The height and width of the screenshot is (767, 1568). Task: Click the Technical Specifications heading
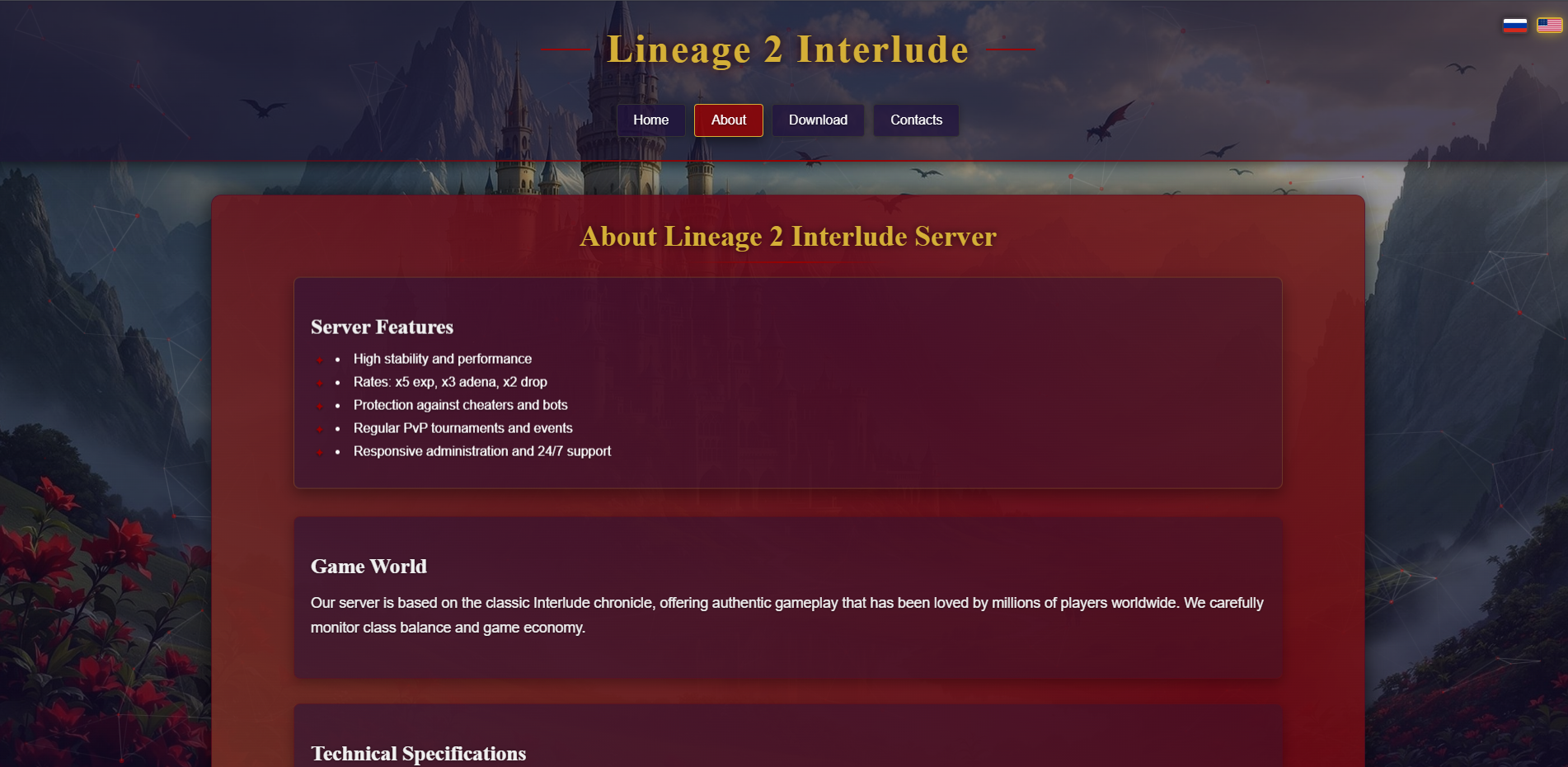(x=418, y=754)
